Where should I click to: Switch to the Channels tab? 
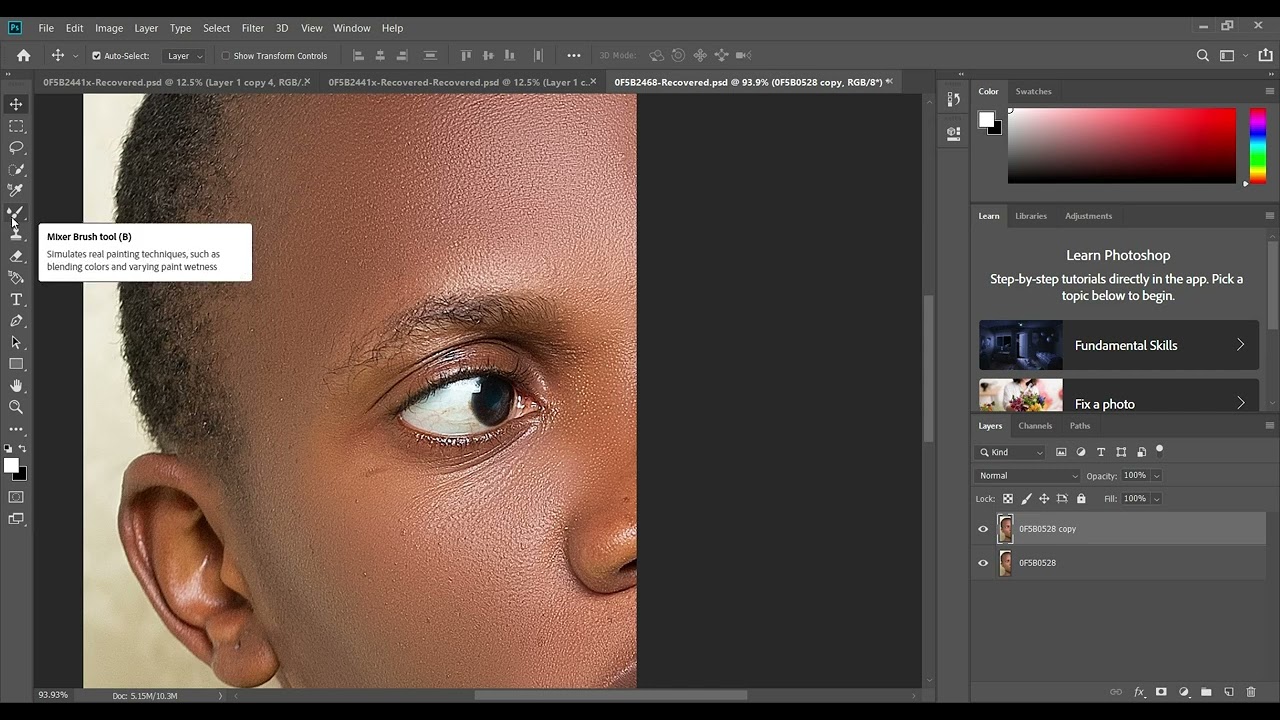pos(1035,425)
